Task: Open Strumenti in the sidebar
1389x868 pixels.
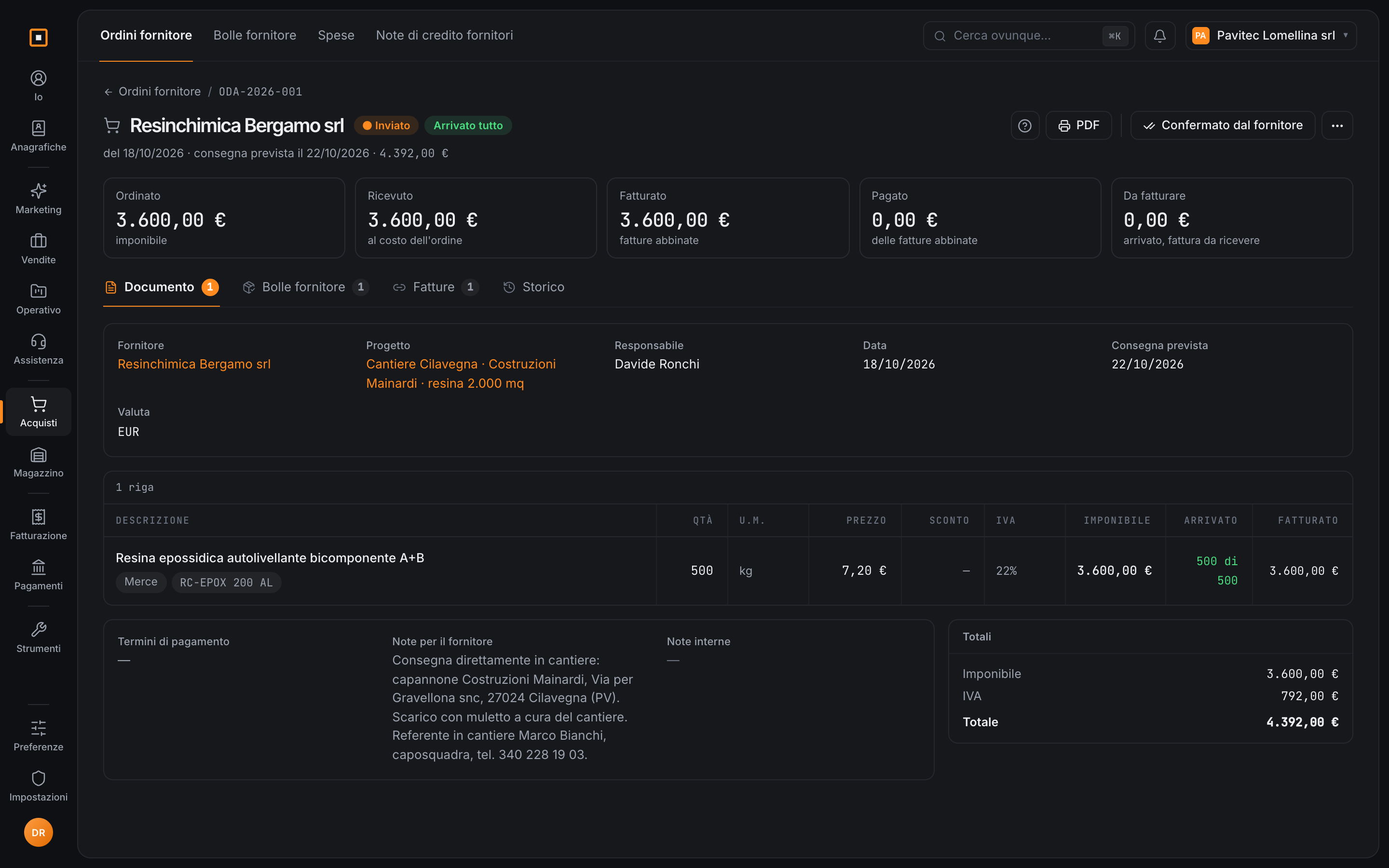Action: click(x=39, y=637)
